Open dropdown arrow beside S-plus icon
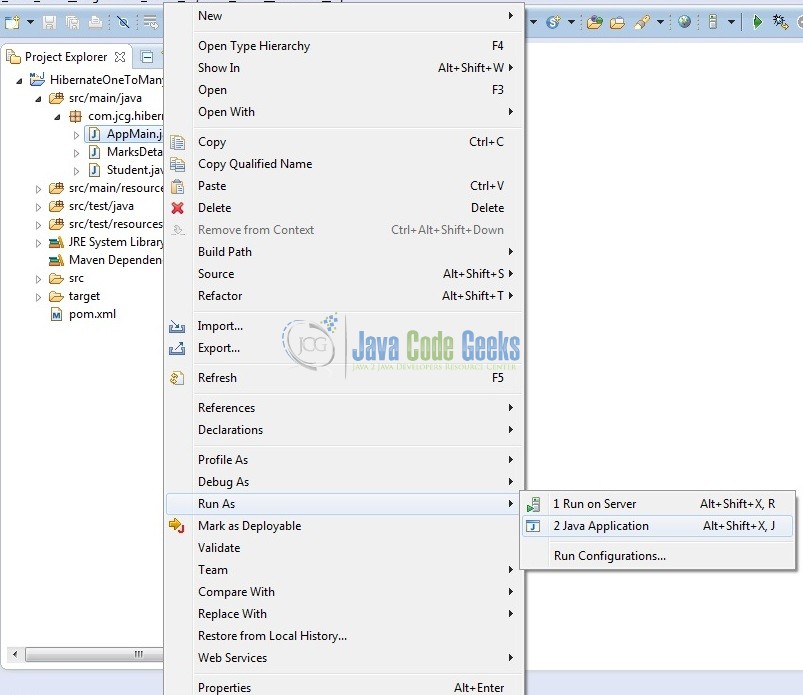This screenshot has width=803, height=695. coord(572,22)
